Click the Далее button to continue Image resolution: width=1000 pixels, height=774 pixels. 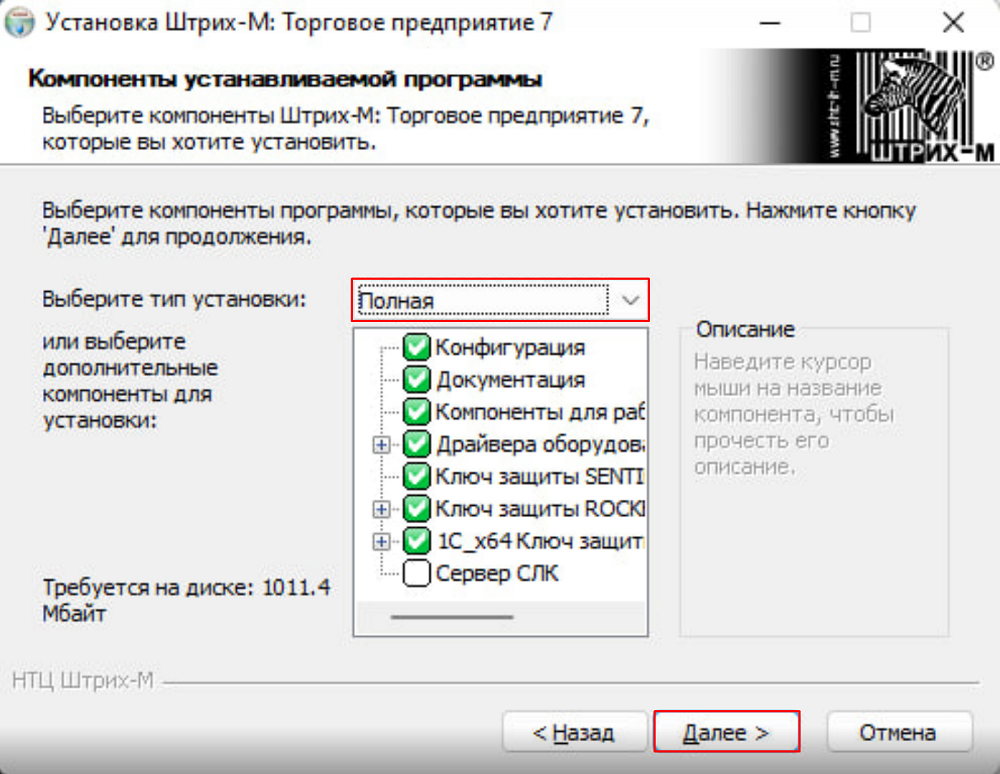pyautogui.click(x=726, y=732)
